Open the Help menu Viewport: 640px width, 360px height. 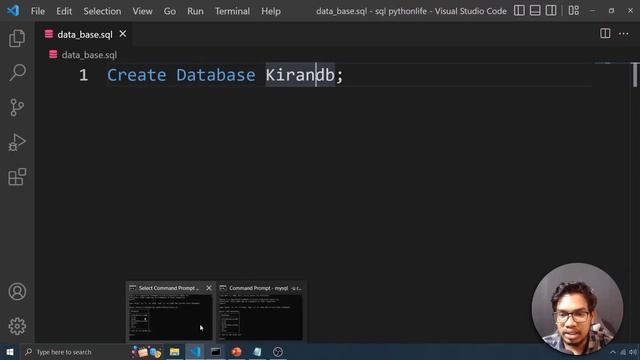271,11
